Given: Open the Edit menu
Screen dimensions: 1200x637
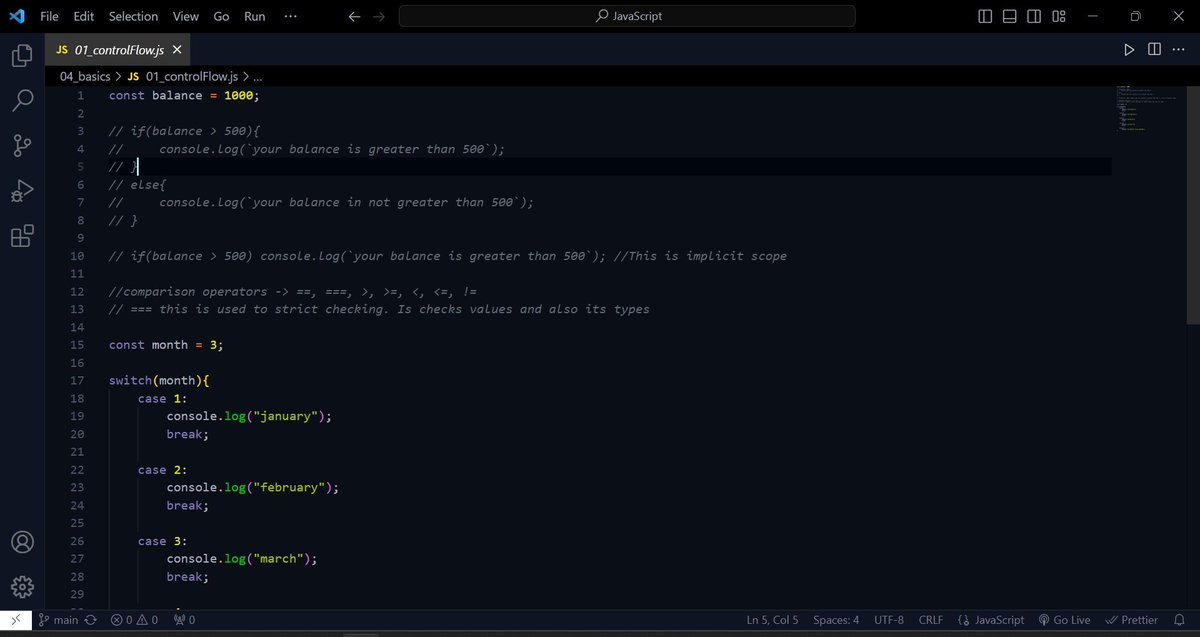Looking at the screenshot, I should click(x=83, y=16).
